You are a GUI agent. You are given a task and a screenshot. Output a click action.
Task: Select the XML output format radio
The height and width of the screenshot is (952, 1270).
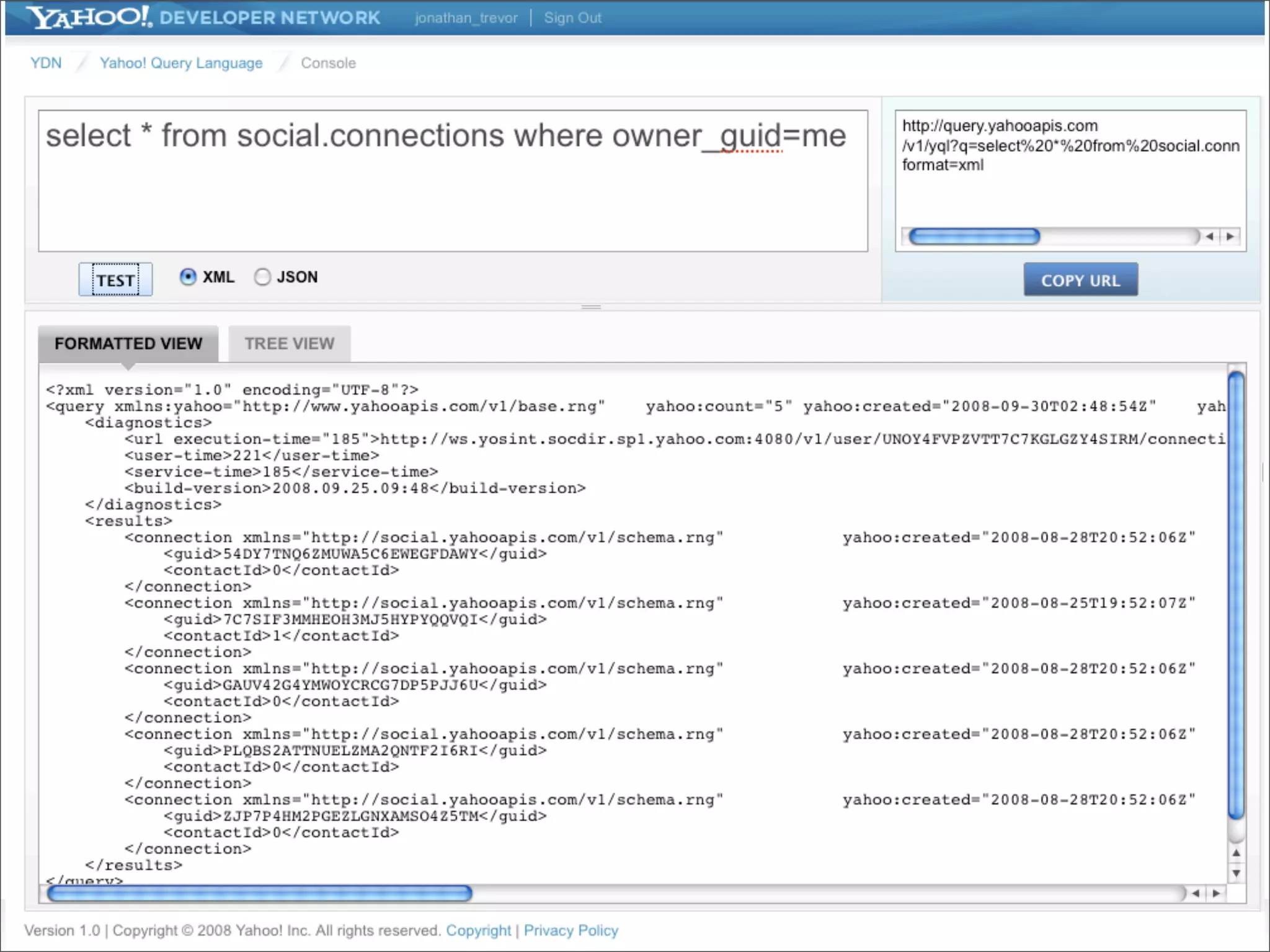point(188,276)
